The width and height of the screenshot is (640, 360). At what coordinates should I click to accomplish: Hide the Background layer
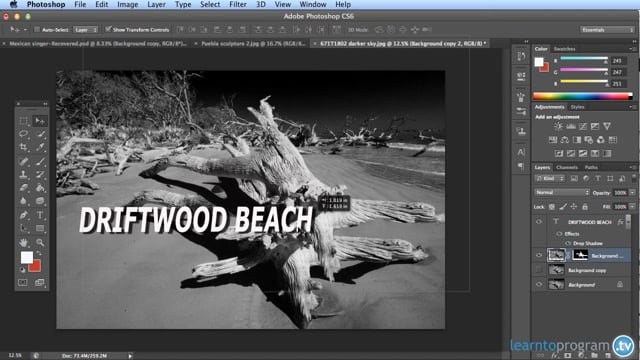click(x=539, y=284)
